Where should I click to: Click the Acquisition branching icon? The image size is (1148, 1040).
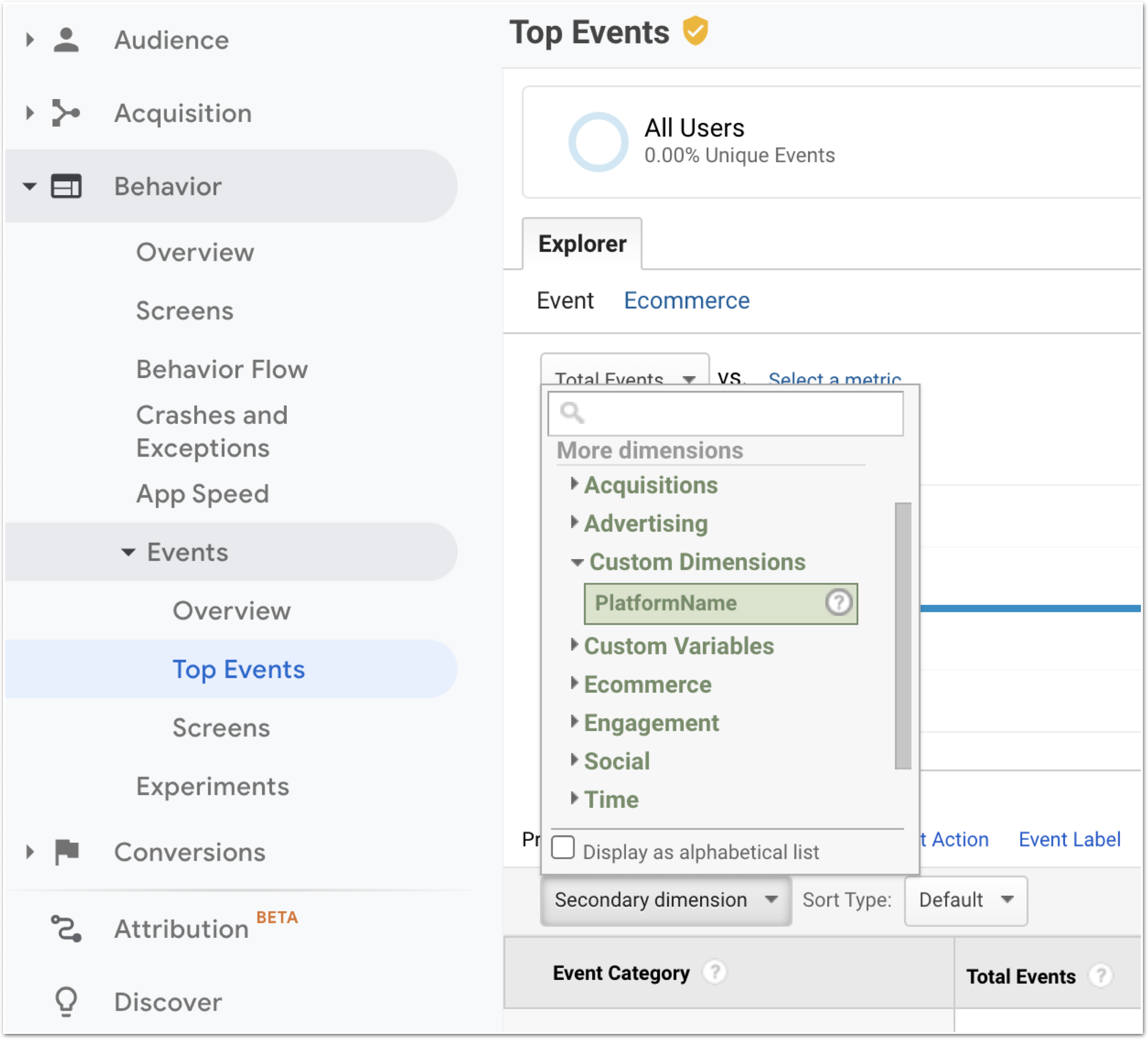click(x=66, y=113)
